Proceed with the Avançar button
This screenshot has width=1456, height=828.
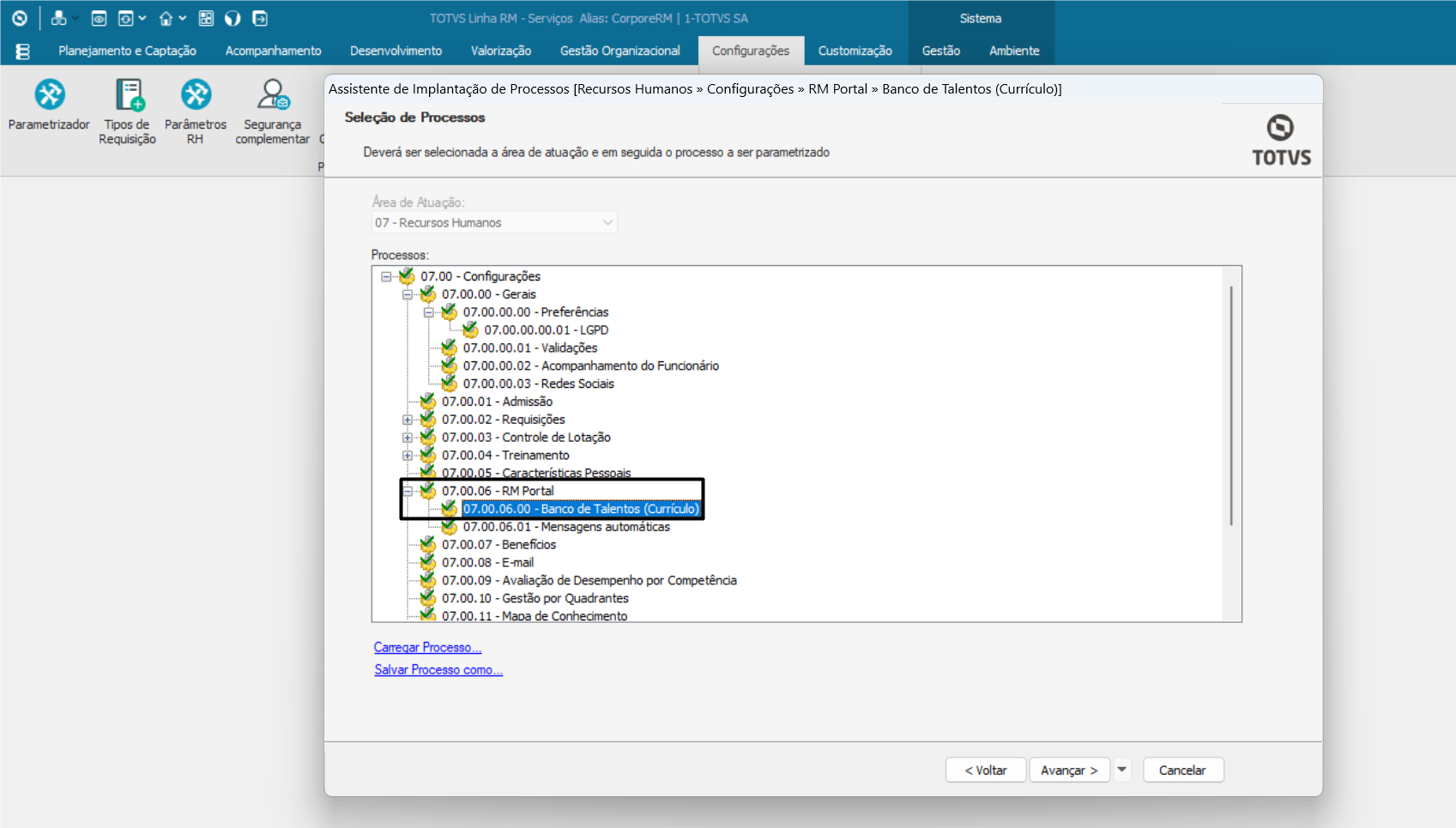click(1069, 770)
